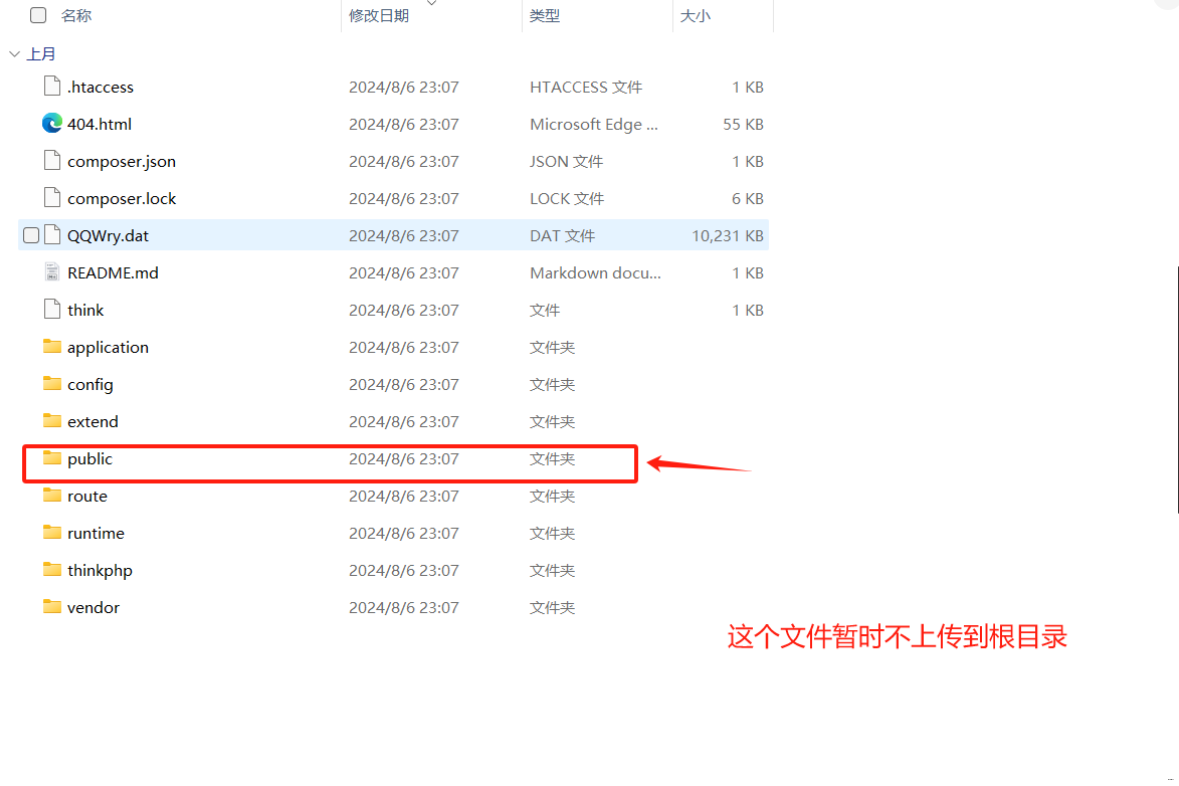Click the Edge icon beside 404.html
Viewport: 1179px width, 786px height.
[x=52, y=124]
